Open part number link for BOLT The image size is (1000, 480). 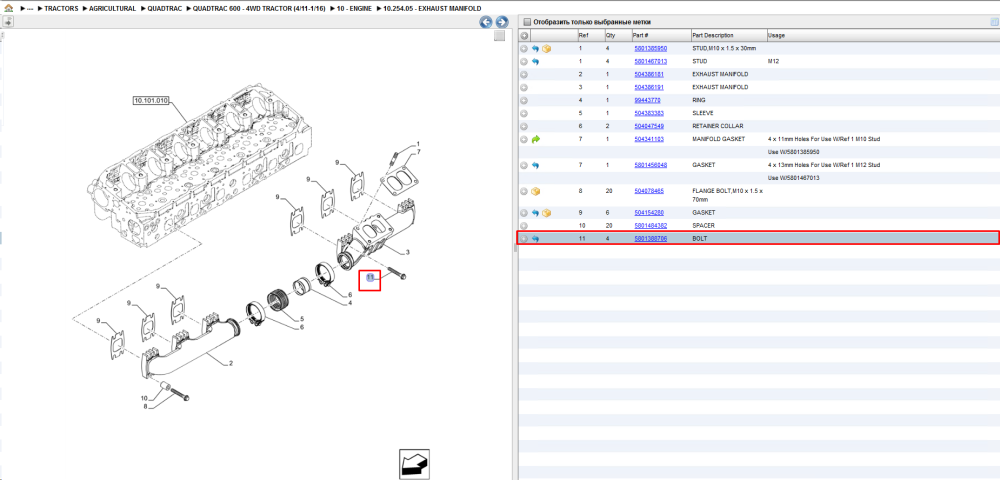click(x=651, y=238)
